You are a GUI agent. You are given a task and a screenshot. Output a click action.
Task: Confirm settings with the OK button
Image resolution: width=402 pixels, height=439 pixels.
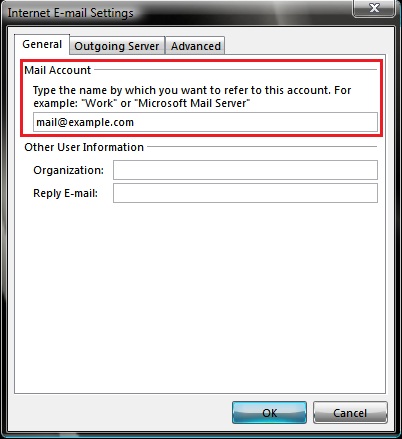click(269, 413)
